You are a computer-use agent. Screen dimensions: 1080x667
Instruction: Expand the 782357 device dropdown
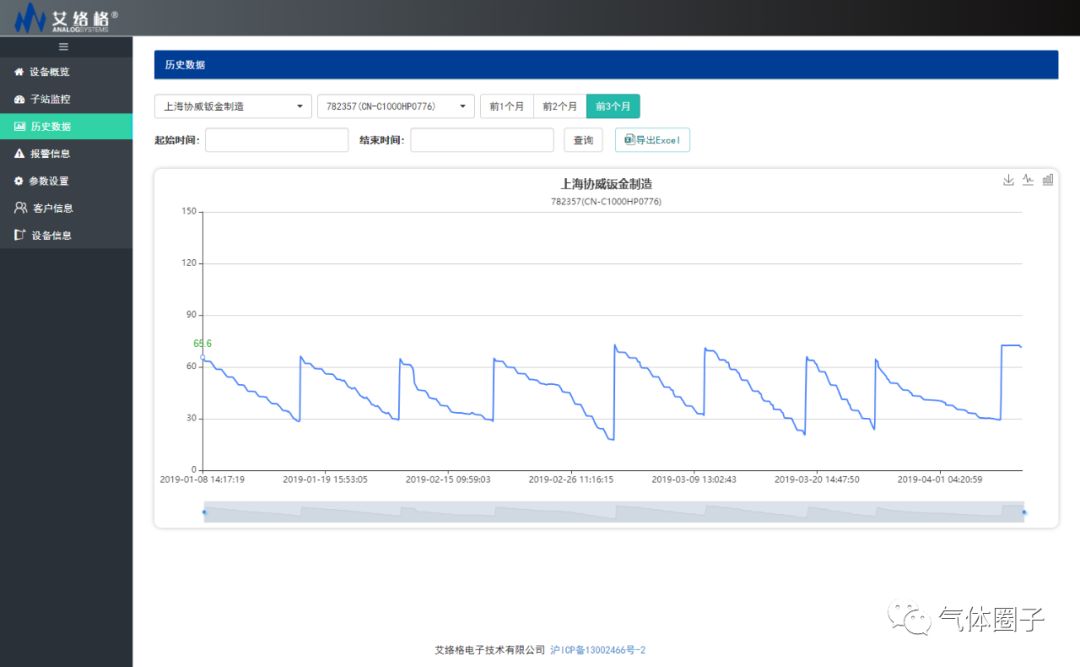pos(395,106)
